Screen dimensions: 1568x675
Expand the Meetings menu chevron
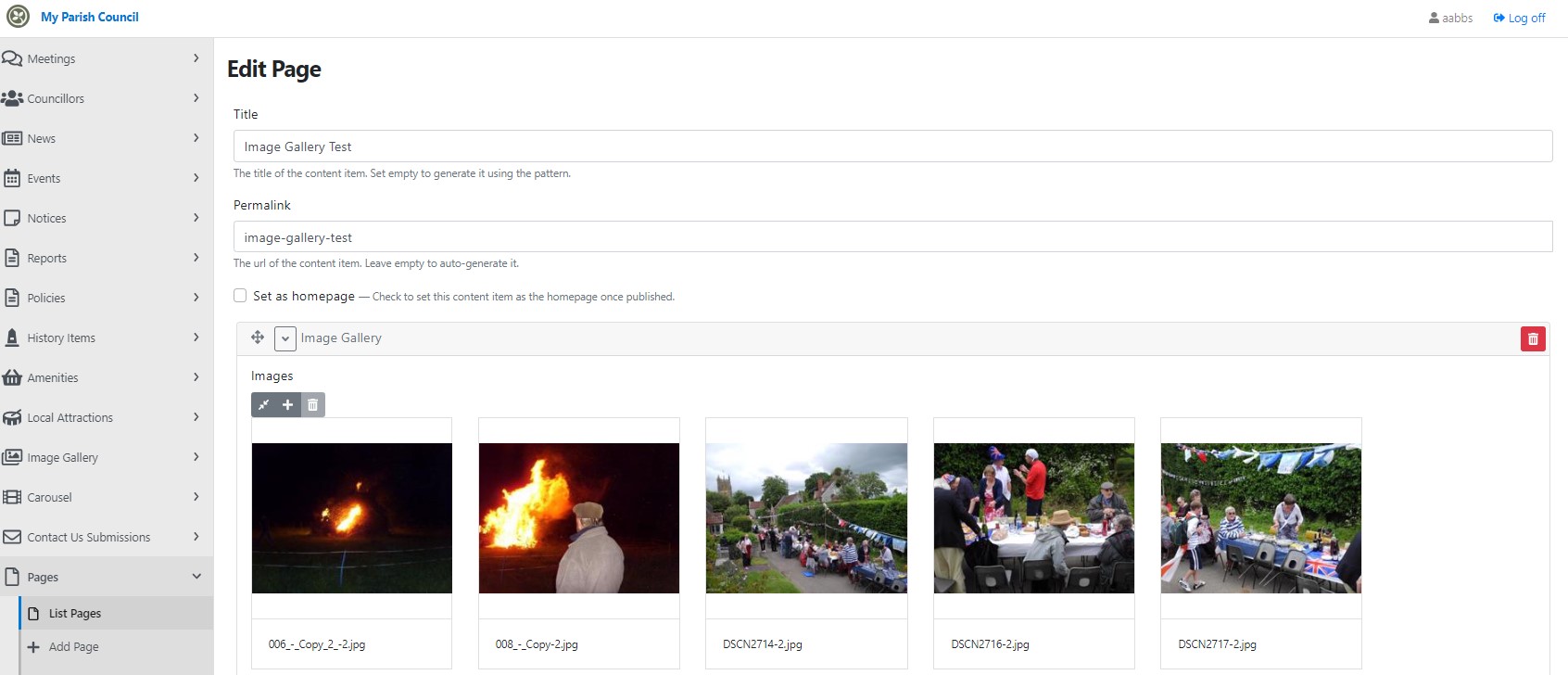[x=196, y=58]
